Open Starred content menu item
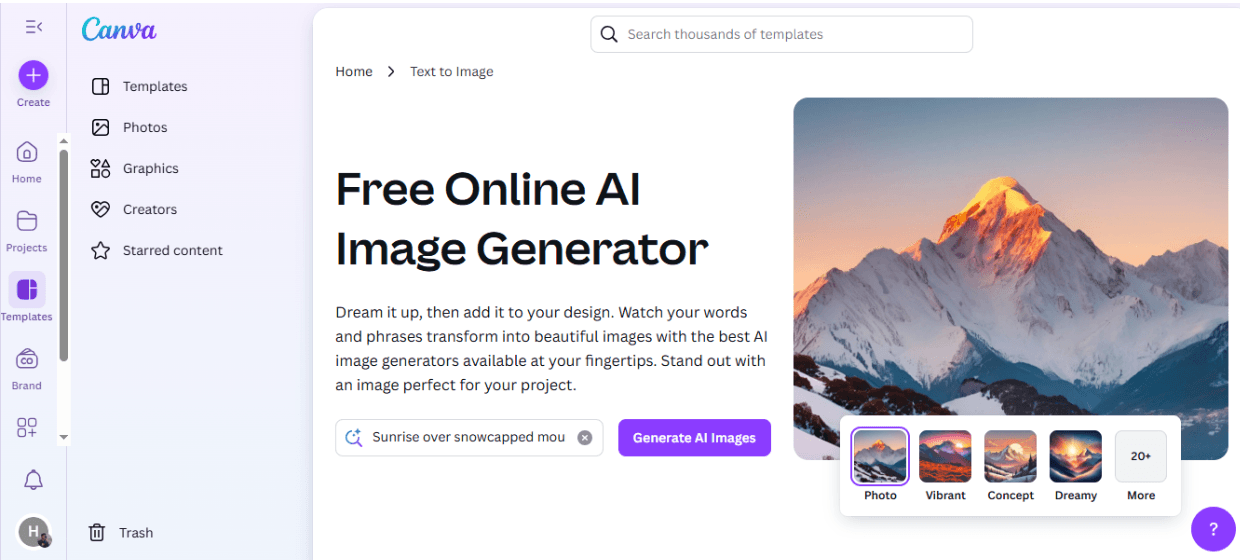 coord(172,250)
